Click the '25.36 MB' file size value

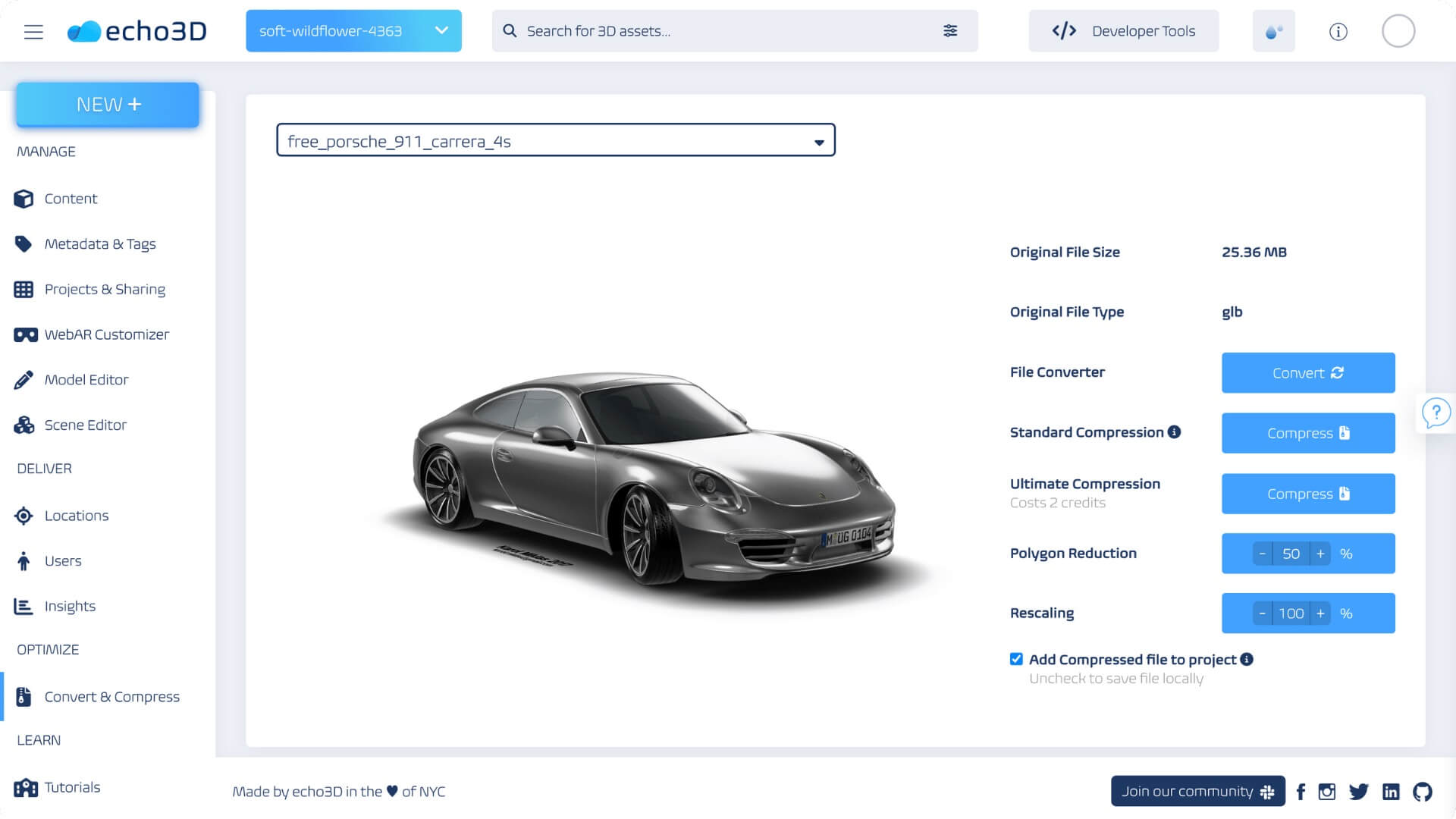click(x=1254, y=253)
